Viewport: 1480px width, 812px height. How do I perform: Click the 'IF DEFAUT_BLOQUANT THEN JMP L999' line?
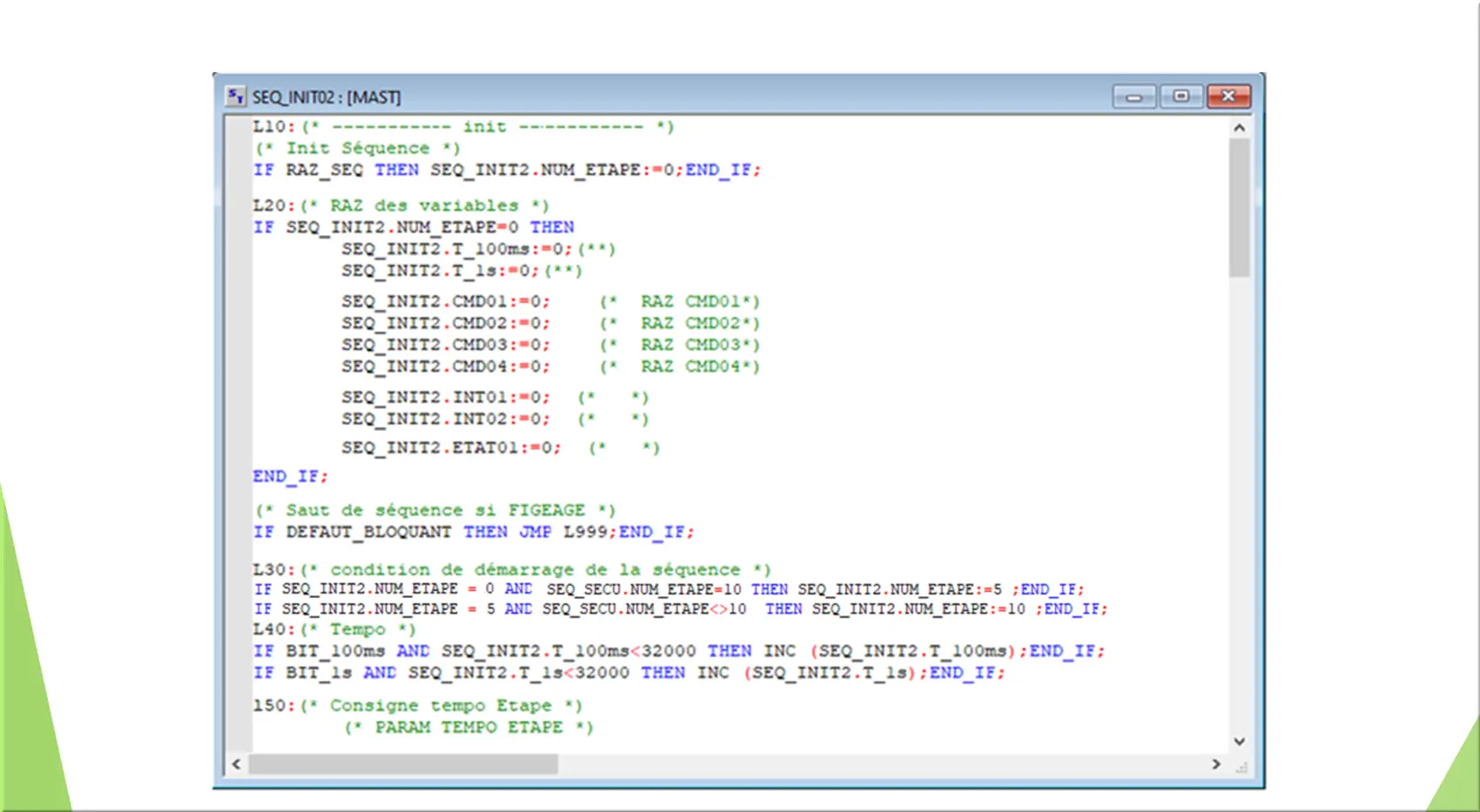click(x=474, y=533)
